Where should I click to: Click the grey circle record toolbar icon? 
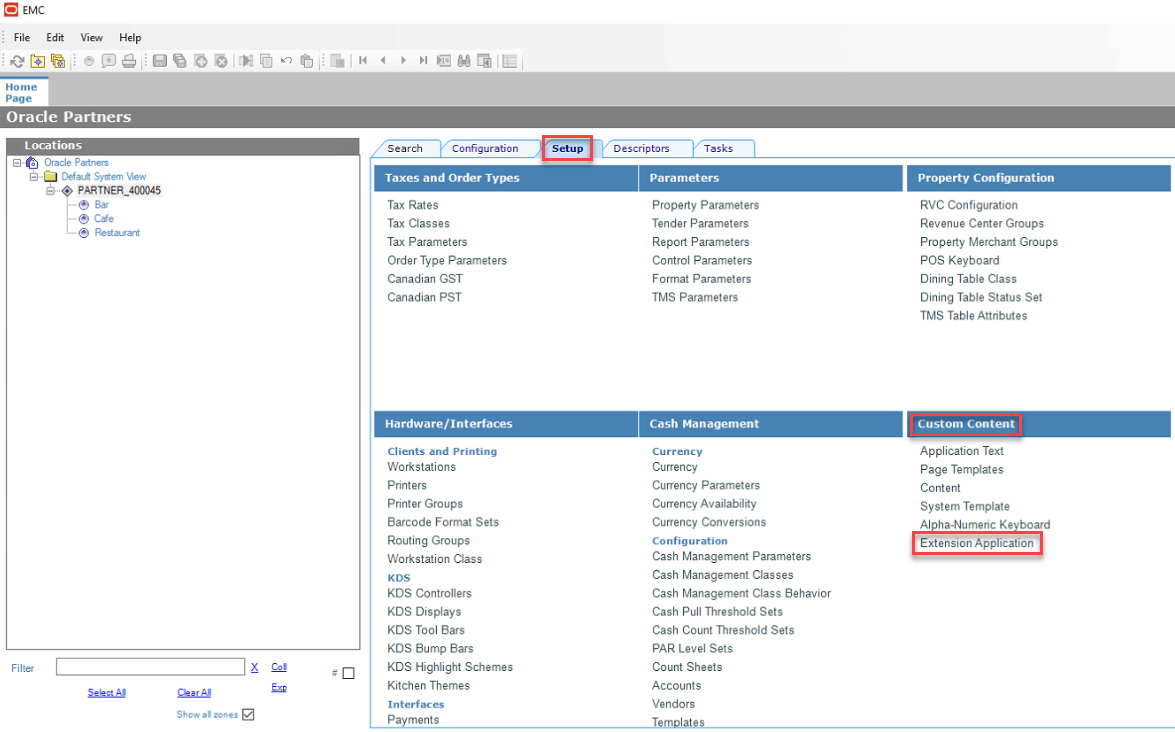click(x=89, y=61)
